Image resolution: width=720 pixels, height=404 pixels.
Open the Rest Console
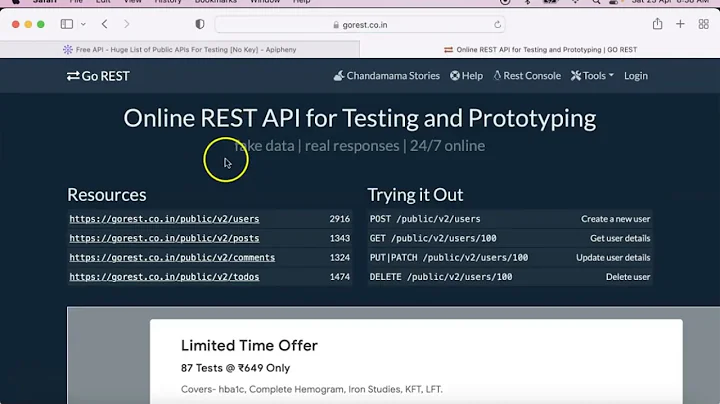(x=527, y=76)
